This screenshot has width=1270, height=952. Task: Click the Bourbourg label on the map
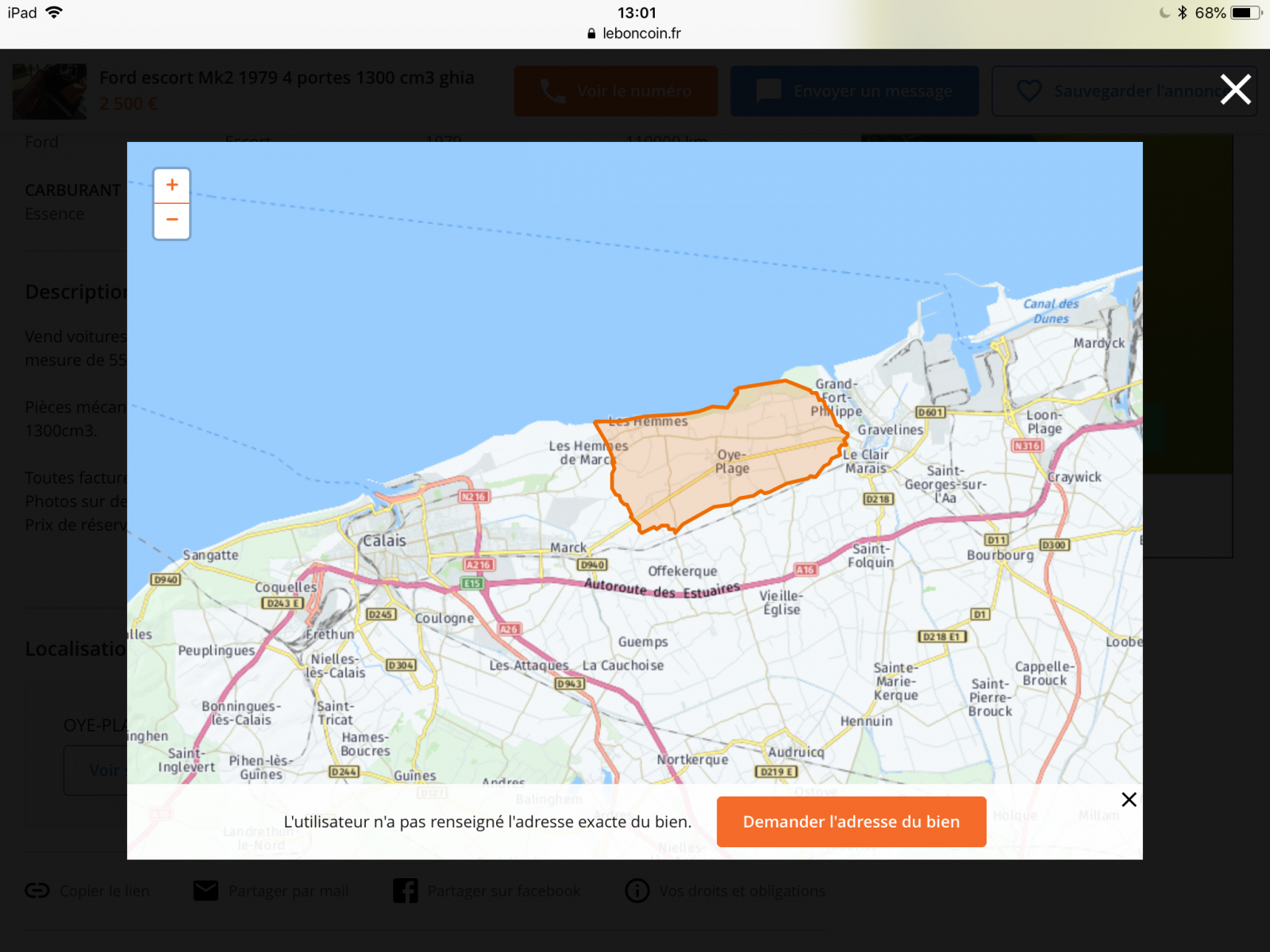(1000, 555)
